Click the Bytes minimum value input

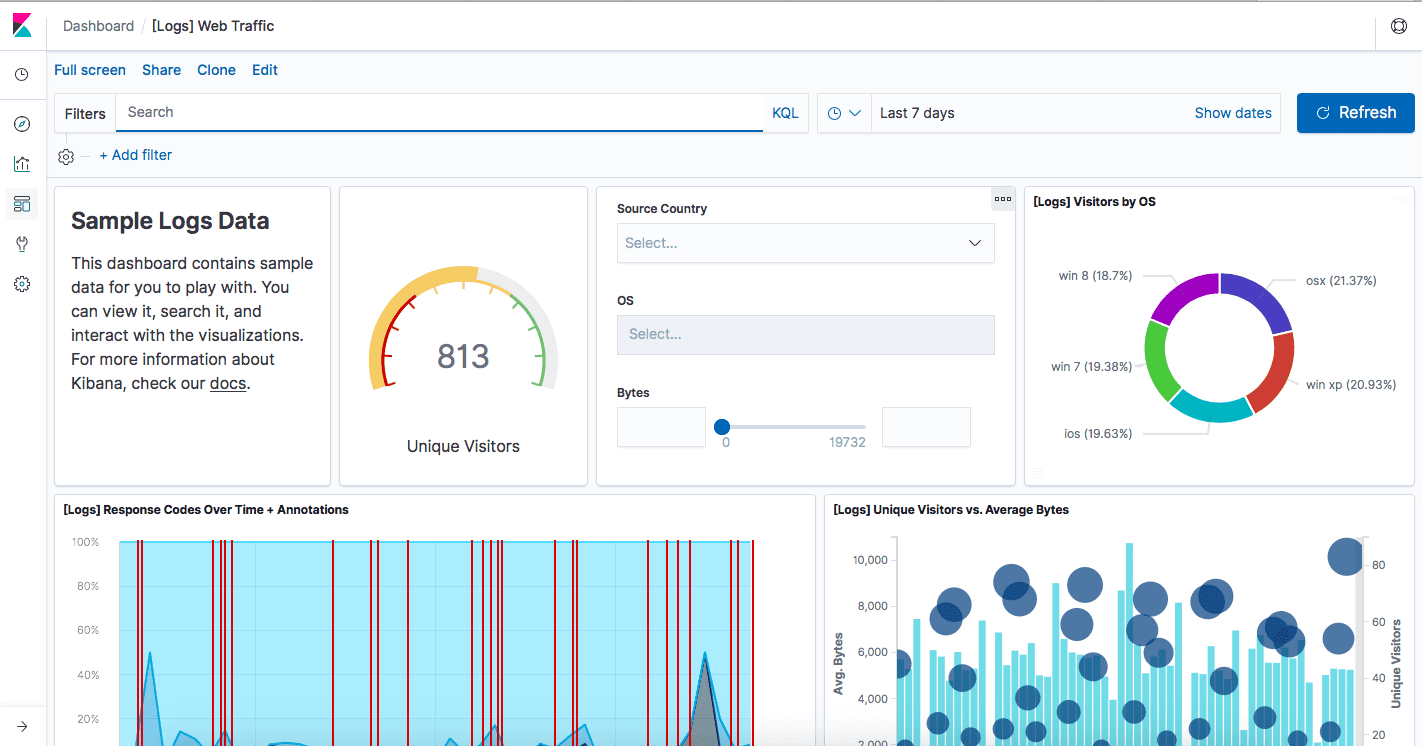pos(661,427)
